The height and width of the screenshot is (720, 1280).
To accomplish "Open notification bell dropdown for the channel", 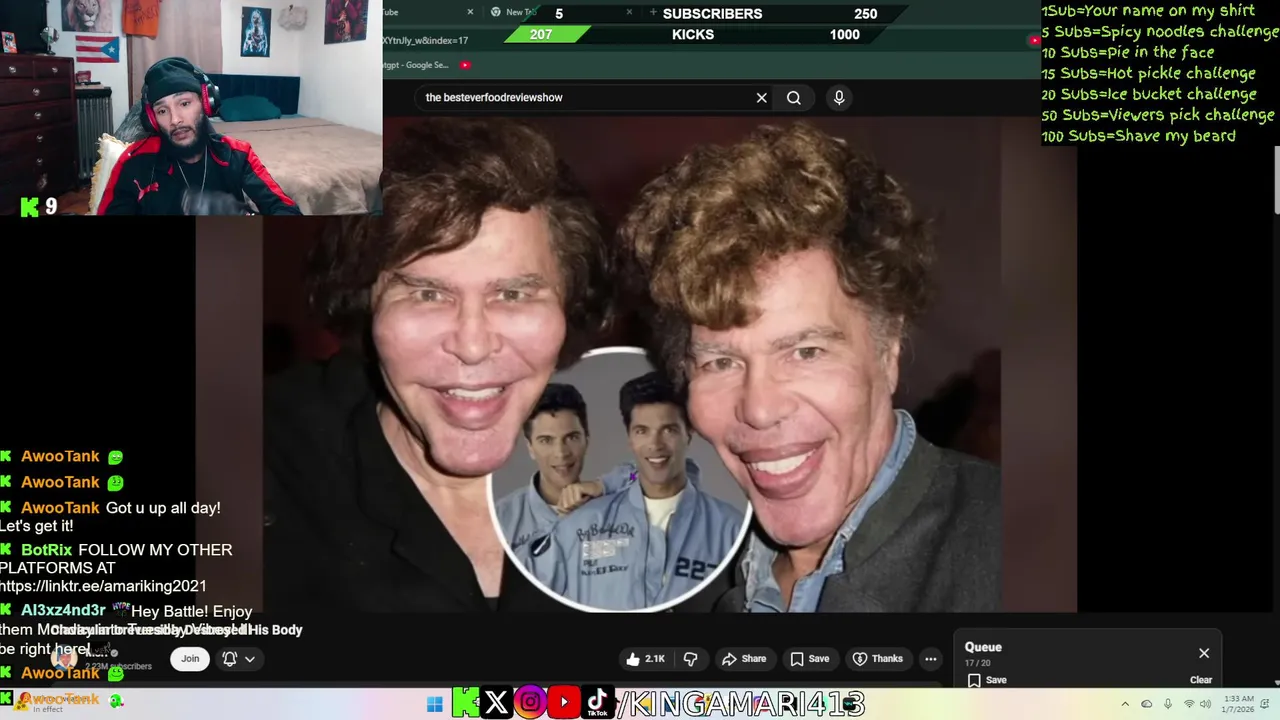I will tap(238, 659).
